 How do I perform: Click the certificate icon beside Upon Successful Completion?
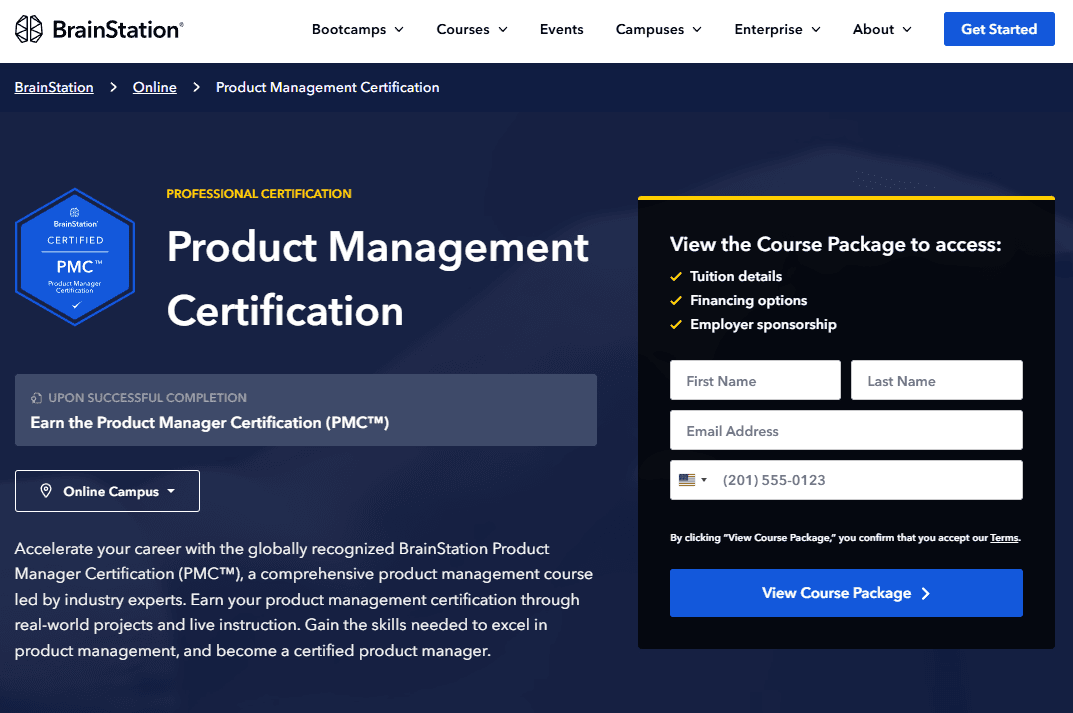coord(36,398)
